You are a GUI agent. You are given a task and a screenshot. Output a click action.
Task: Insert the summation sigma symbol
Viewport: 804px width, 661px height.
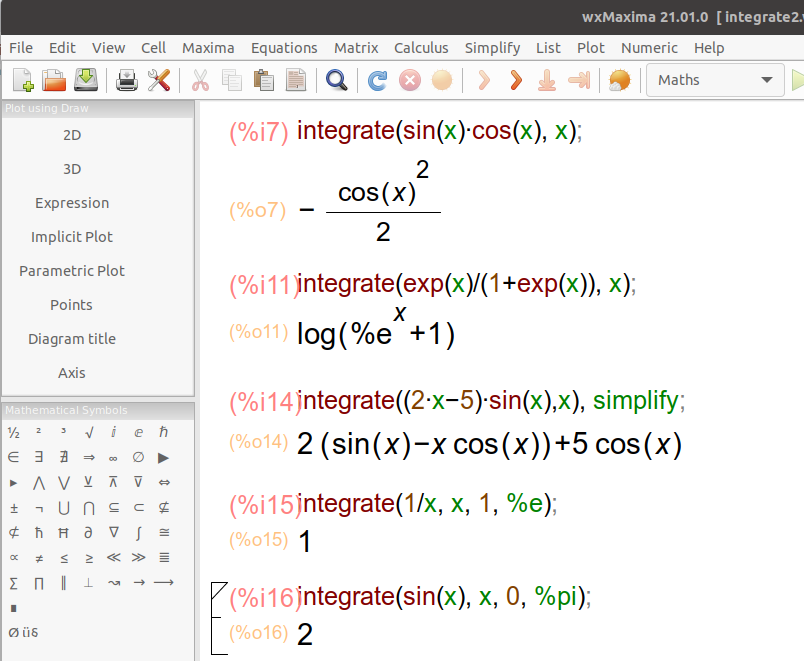(14, 582)
